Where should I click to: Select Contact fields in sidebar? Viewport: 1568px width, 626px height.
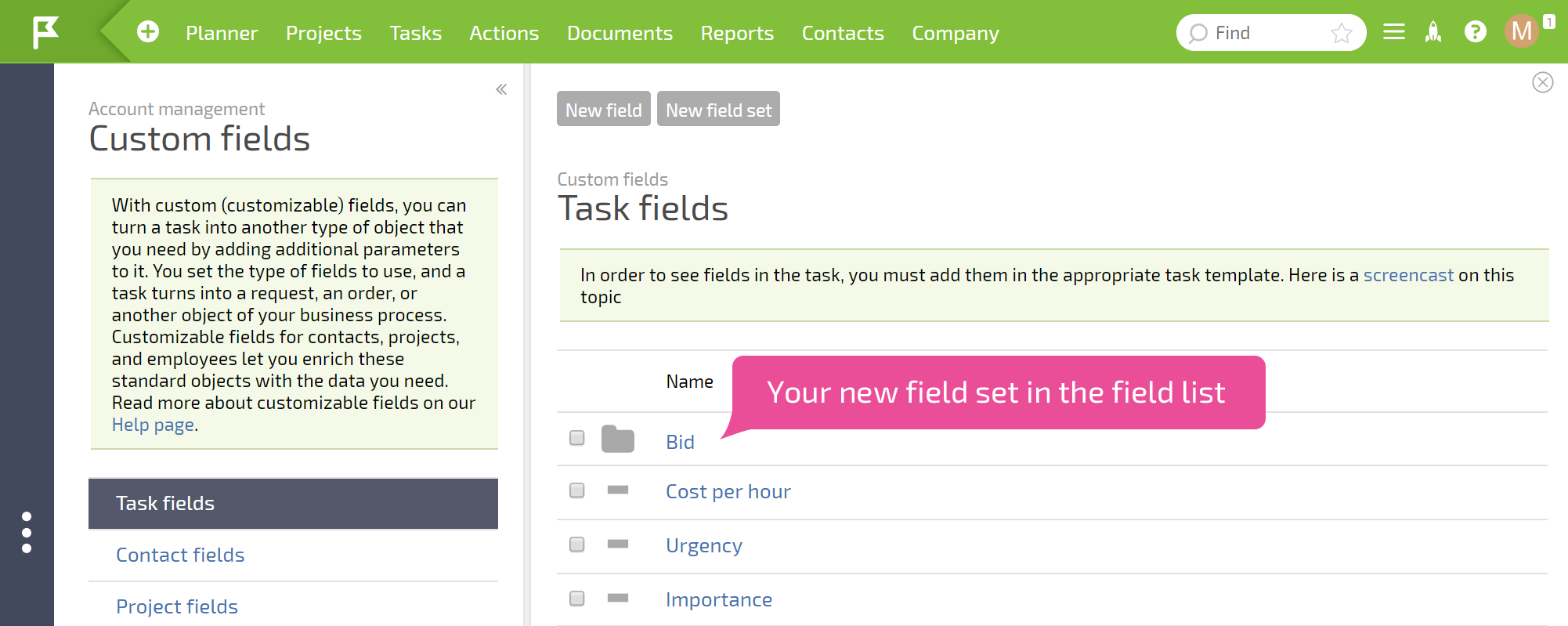click(x=293, y=555)
